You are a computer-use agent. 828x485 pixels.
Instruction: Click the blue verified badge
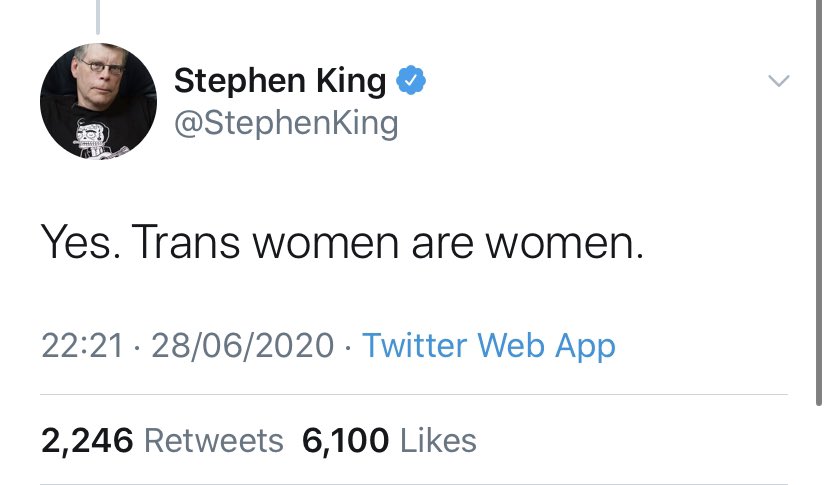click(x=410, y=82)
